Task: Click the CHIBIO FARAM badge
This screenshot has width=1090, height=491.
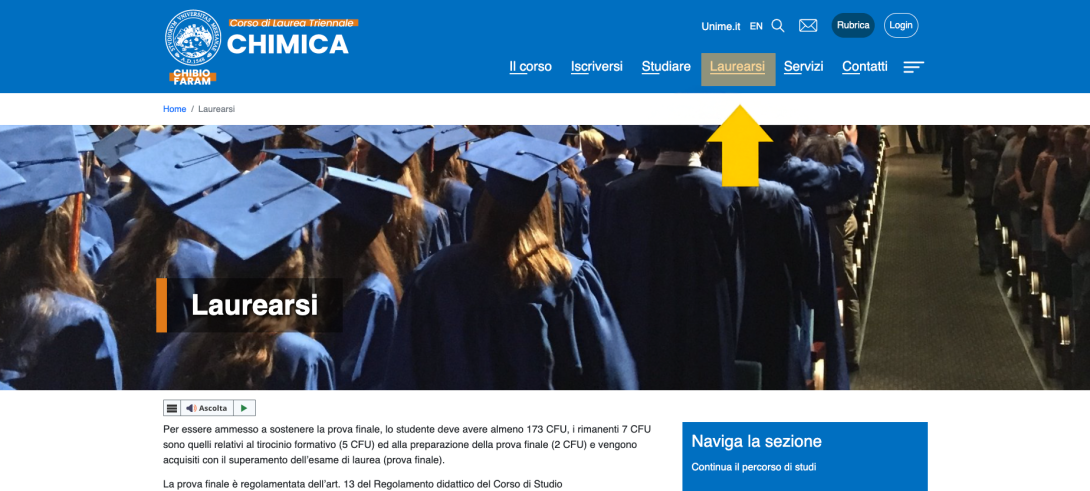Action: tap(193, 77)
